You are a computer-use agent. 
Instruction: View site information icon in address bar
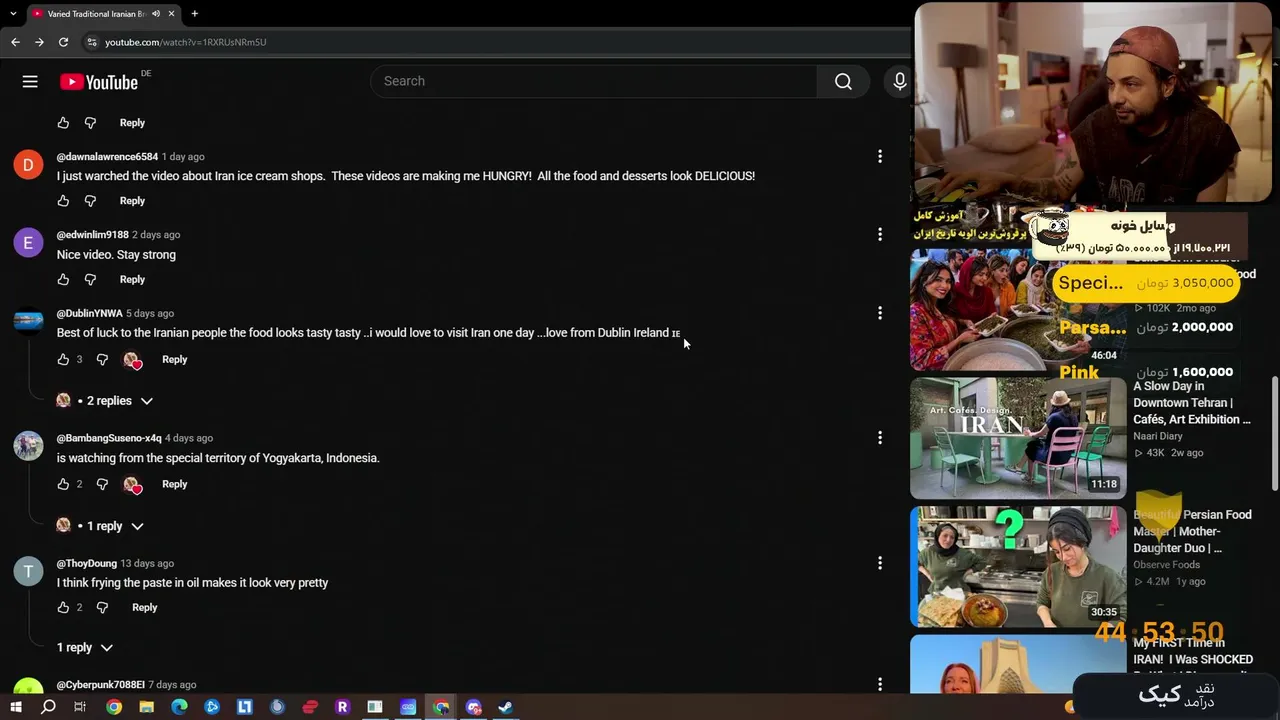(91, 42)
